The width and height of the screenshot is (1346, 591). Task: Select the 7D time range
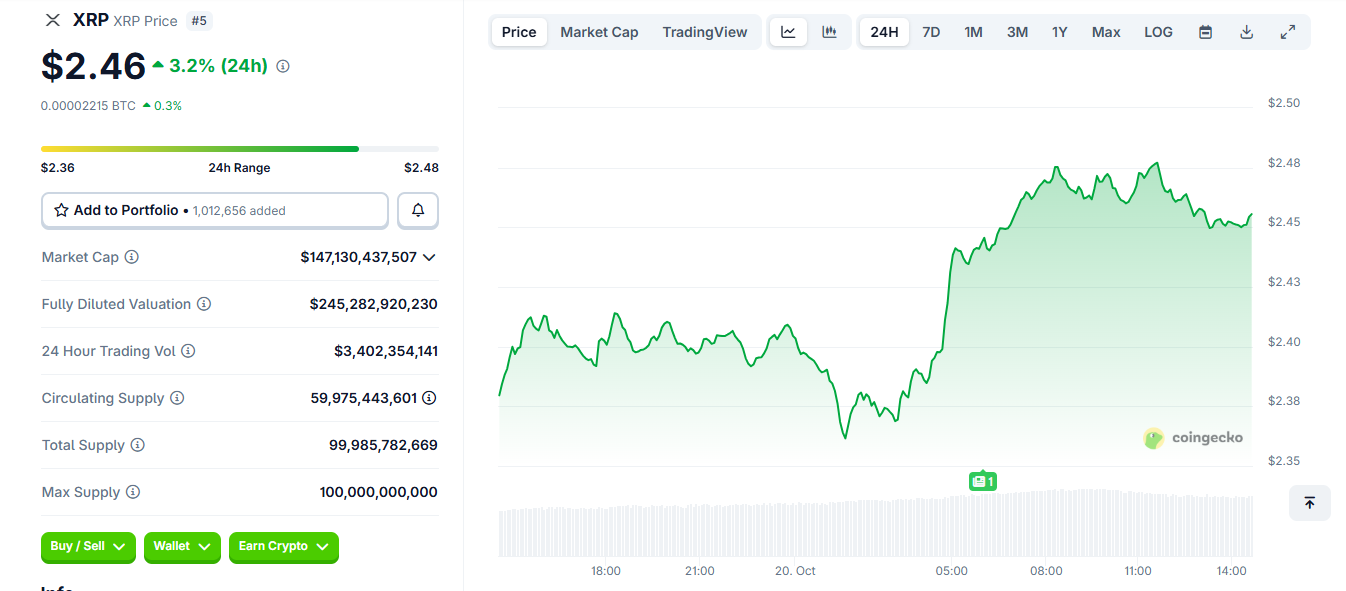[x=931, y=32]
